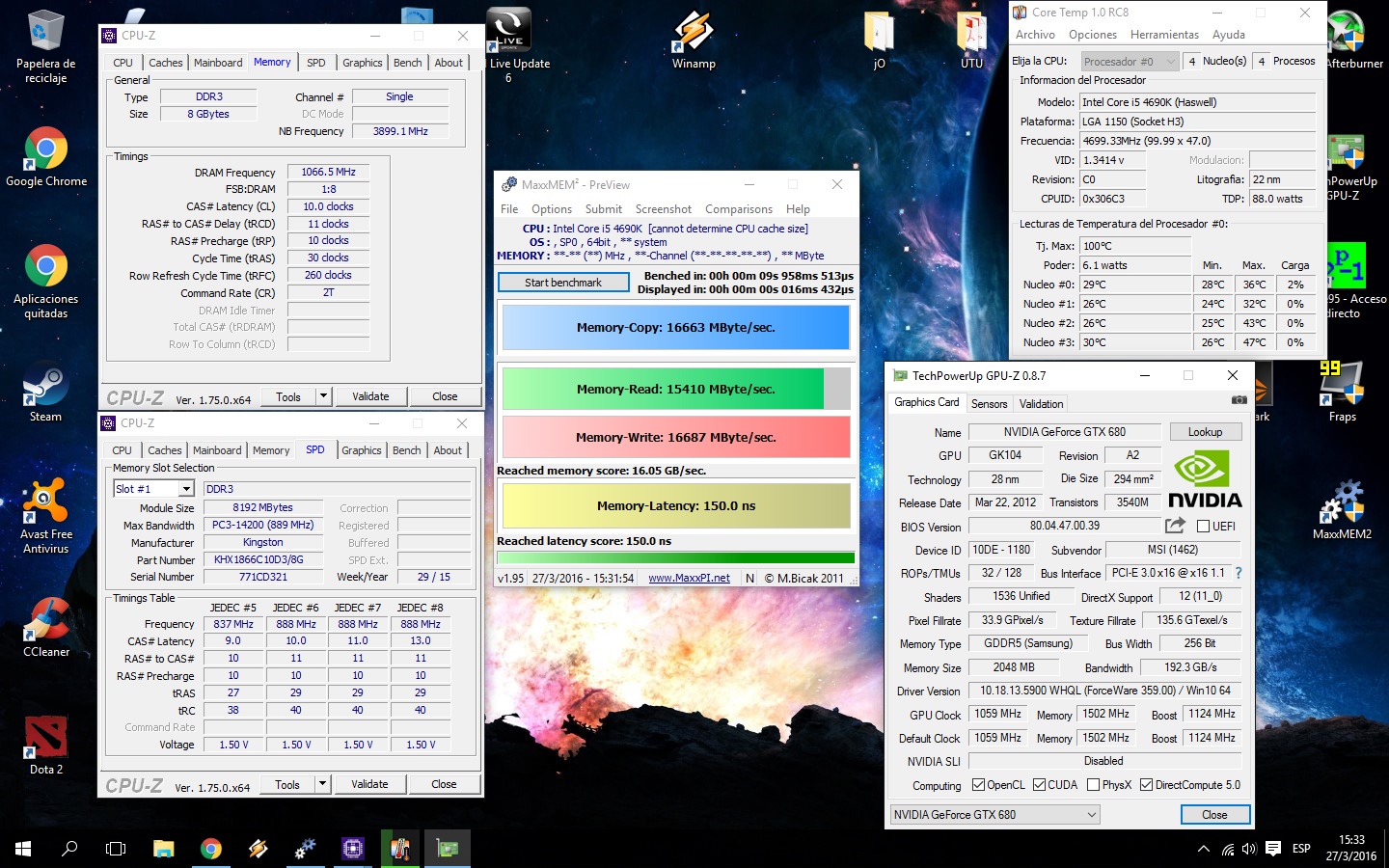Viewport: 1389px width, 868px height.
Task: Click DRAM Frequency value 1066.5 MHz
Action: click(x=328, y=172)
